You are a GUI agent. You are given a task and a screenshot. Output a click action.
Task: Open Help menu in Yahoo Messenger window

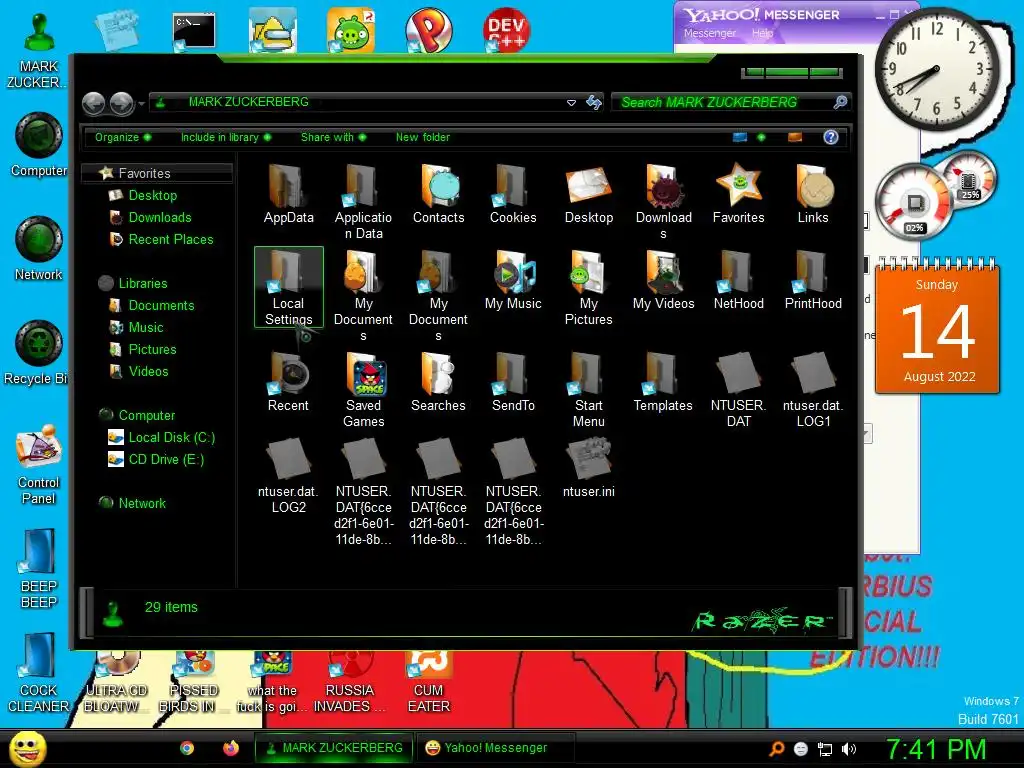762,33
